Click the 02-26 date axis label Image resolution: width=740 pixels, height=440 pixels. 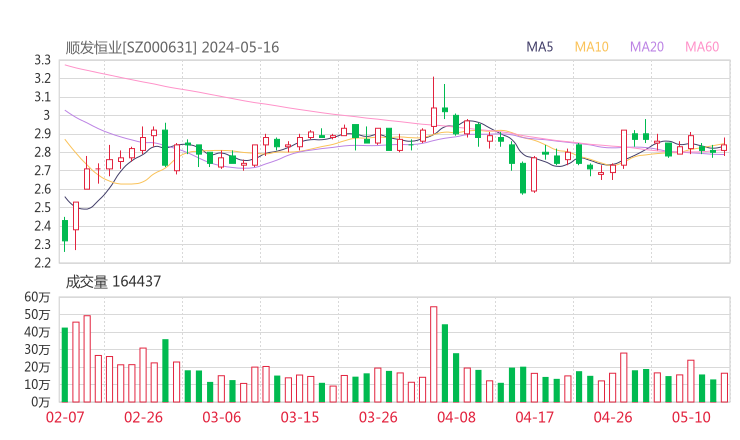tap(143, 417)
